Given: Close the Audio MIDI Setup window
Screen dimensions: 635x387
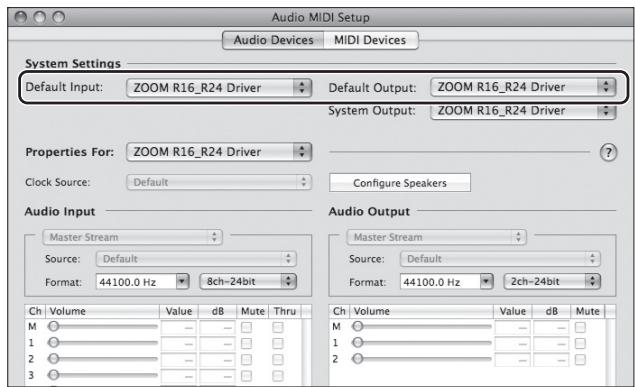Looking at the screenshot, I should [21, 17].
